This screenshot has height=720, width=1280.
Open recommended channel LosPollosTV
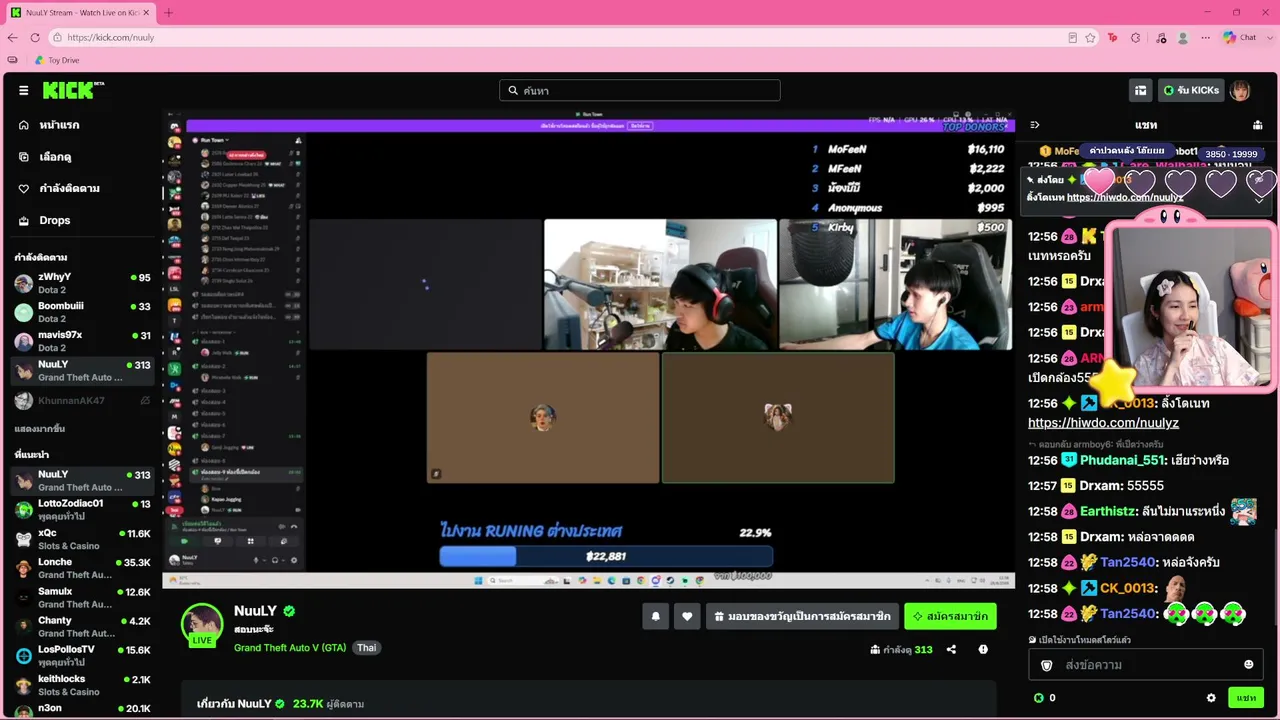pos(82,655)
